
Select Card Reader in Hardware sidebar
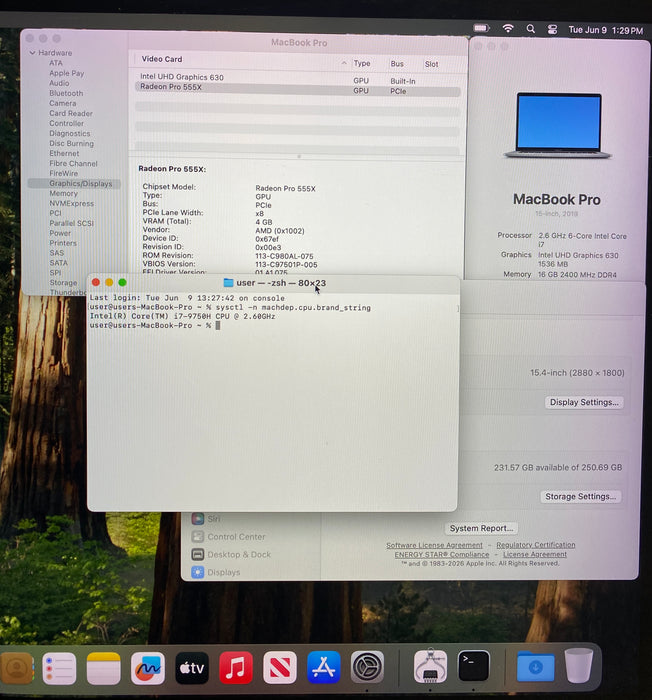pos(71,113)
